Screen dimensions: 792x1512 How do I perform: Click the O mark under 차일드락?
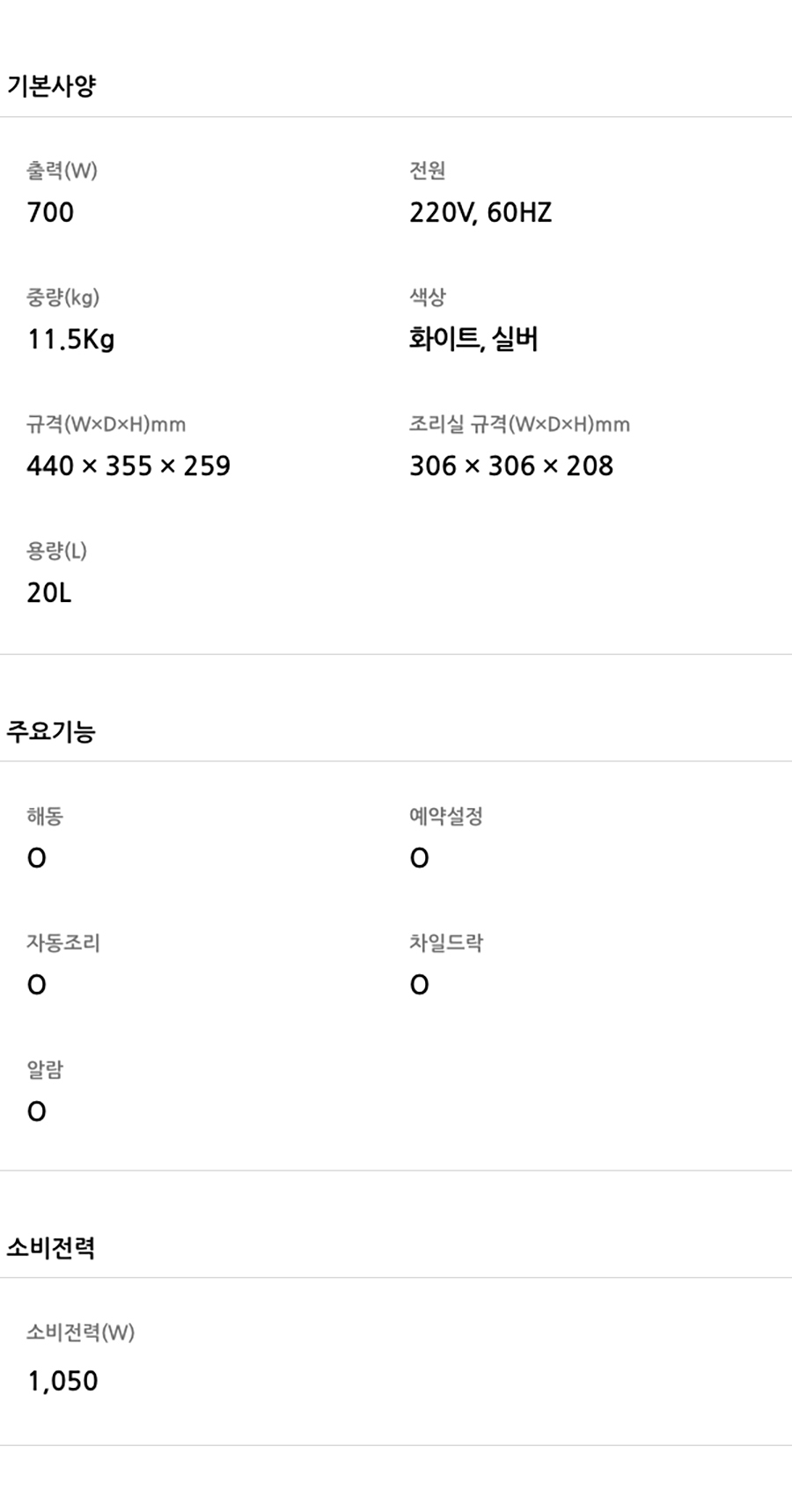click(x=420, y=985)
